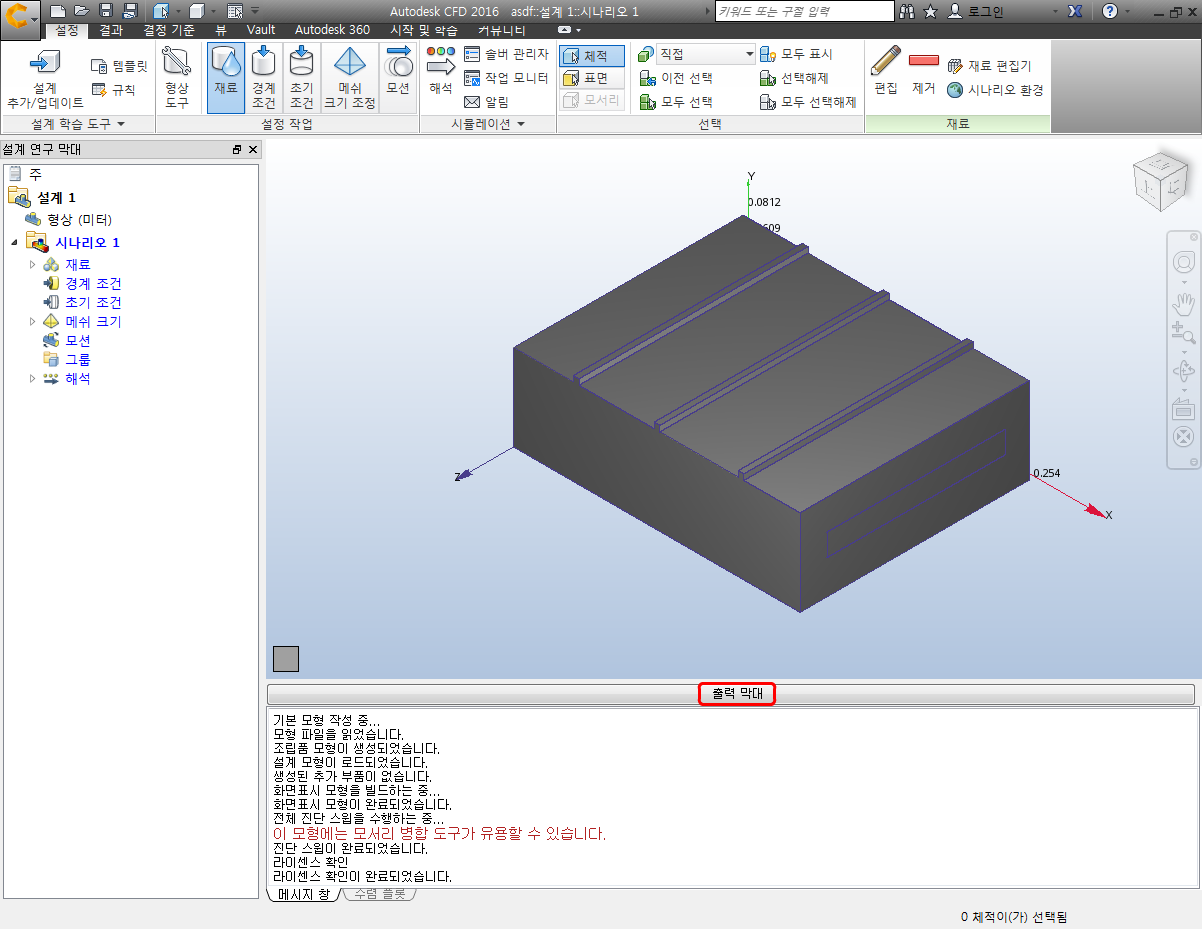Open 작업 모니터
Viewport: 1202px width, 929px height.
(x=506, y=78)
